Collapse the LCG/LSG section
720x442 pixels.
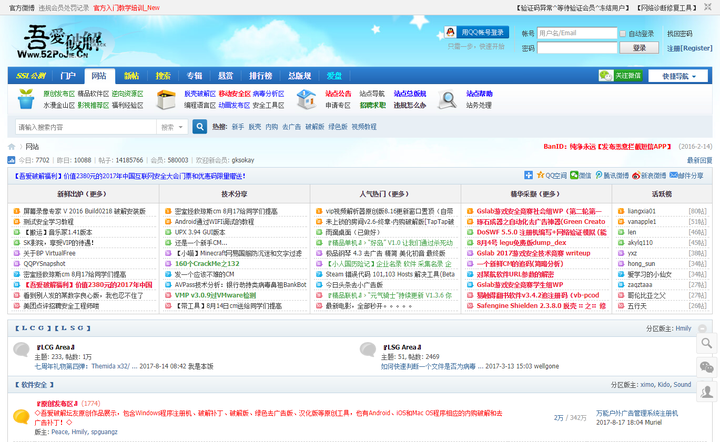point(702,328)
